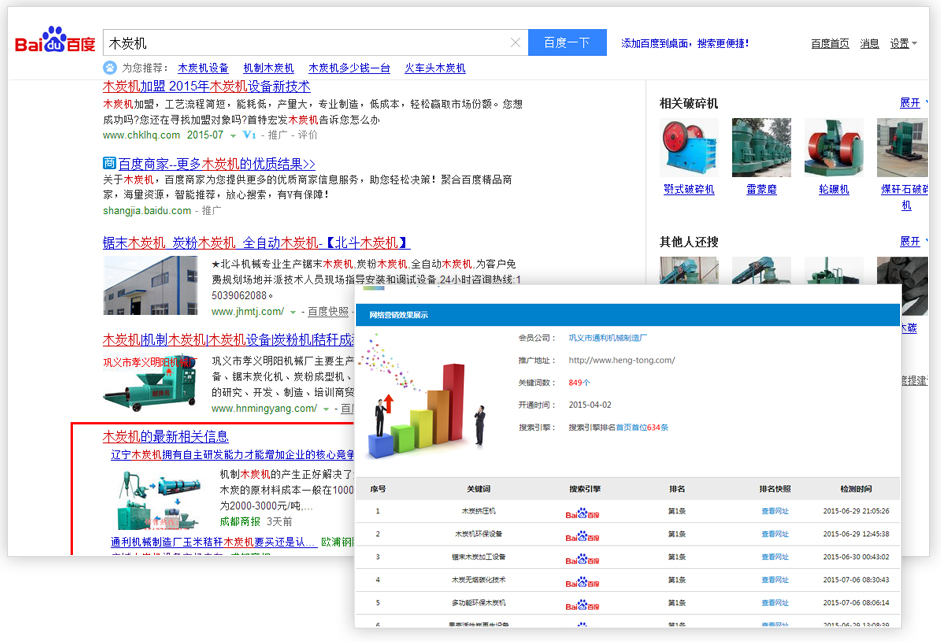Open the 百度商家--更多木炭机的优质结果 link
Image resolution: width=941 pixels, height=642 pixels.
click(217, 164)
